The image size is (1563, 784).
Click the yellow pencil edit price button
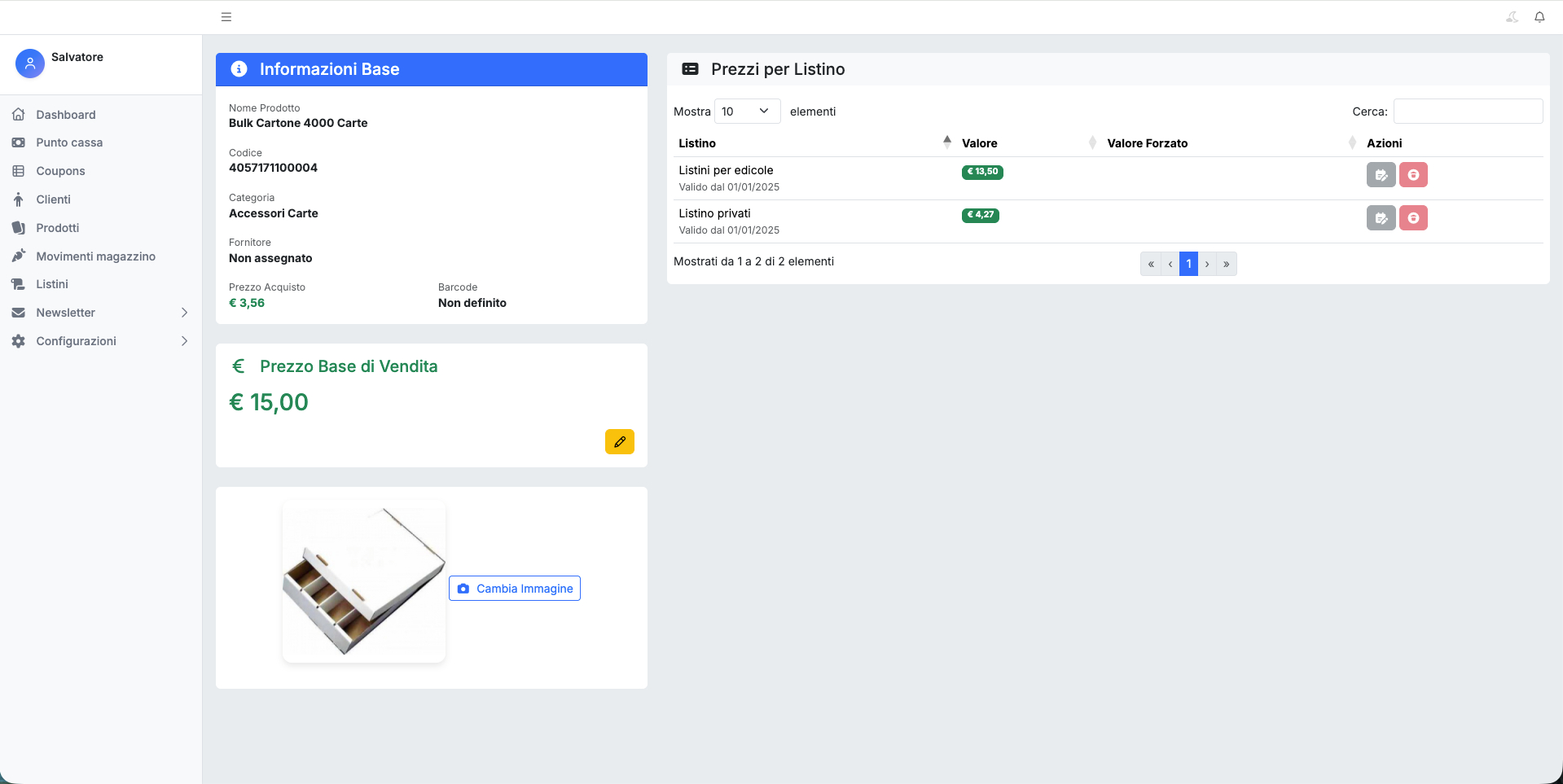[x=619, y=441]
